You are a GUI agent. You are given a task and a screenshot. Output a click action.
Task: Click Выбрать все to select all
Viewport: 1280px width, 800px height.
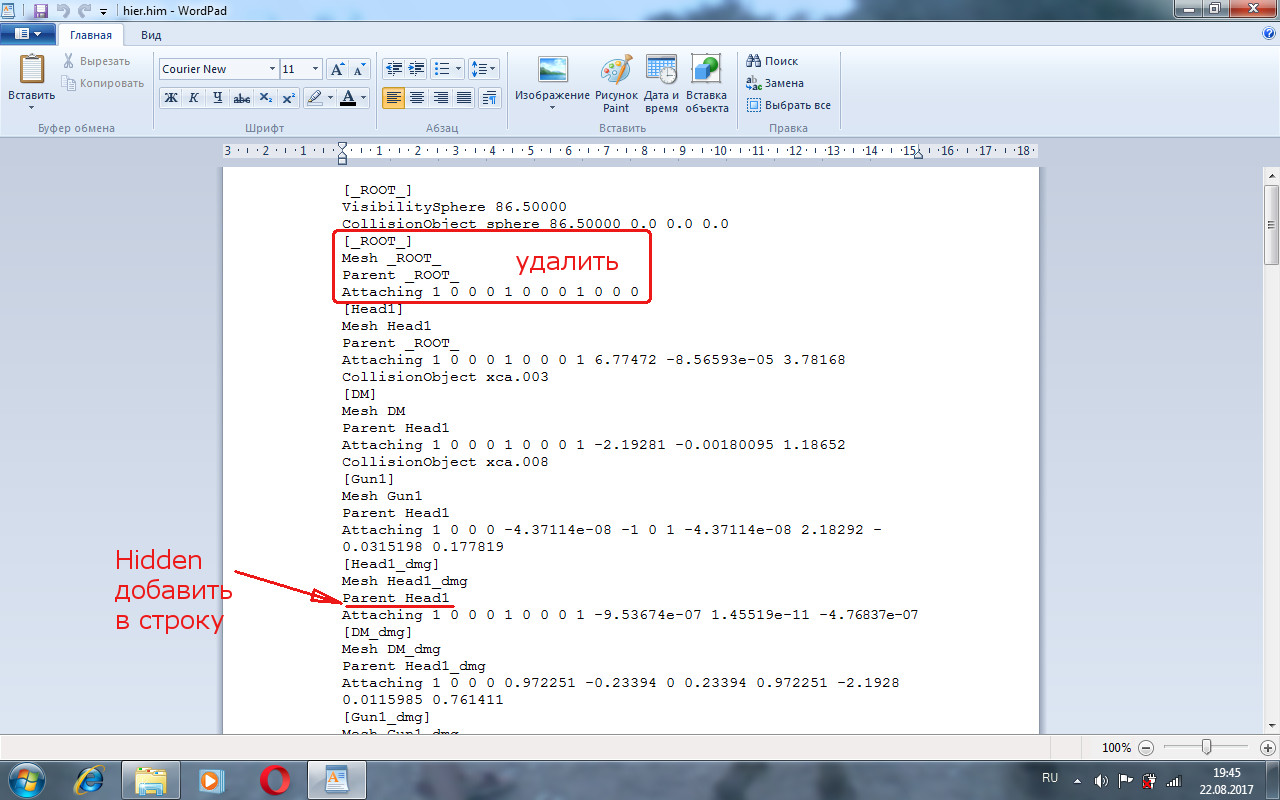click(788, 105)
